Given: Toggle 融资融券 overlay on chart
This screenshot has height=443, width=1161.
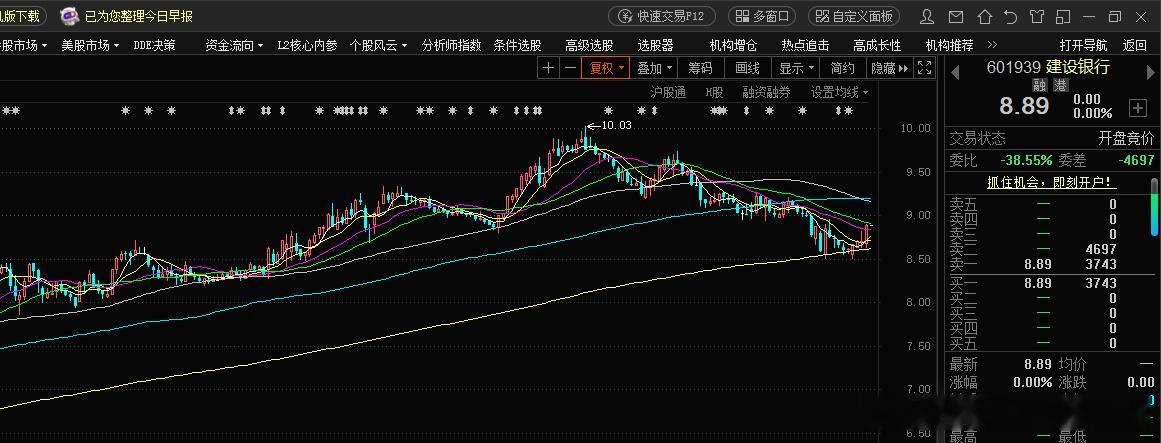Looking at the screenshot, I should [766, 92].
